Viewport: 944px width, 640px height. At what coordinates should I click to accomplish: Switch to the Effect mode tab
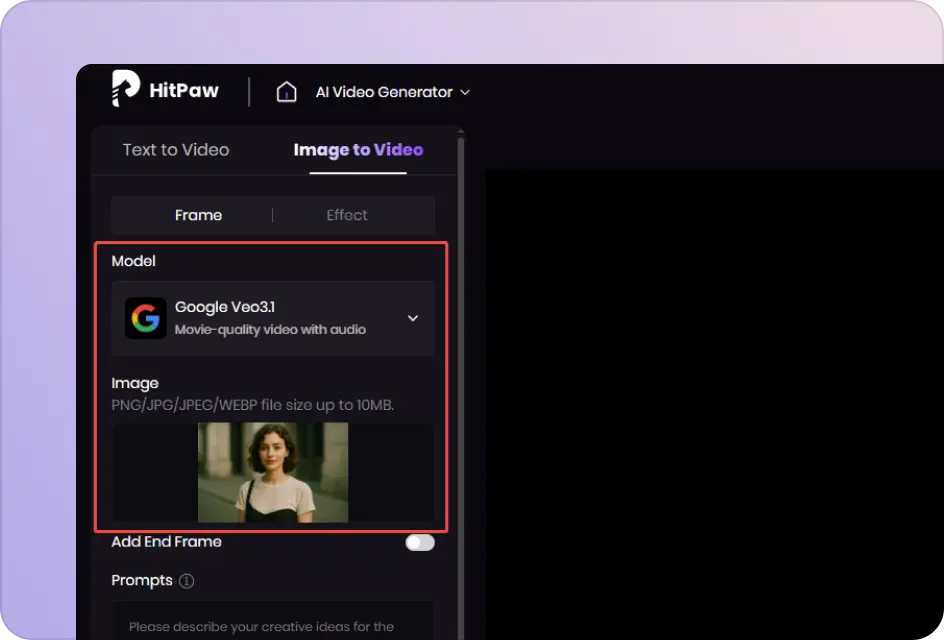347,215
